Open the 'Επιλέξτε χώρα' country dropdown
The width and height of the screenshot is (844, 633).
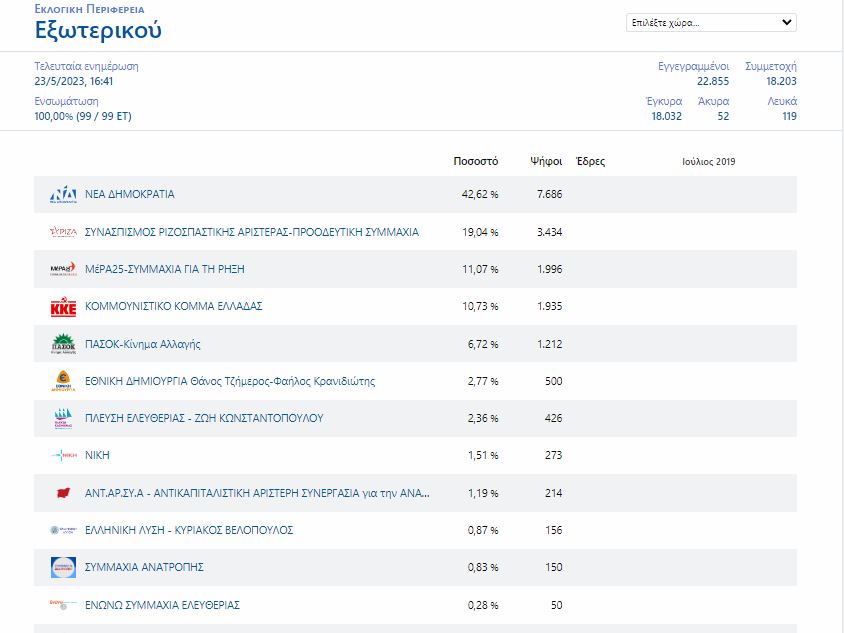(x=711, y=22)
